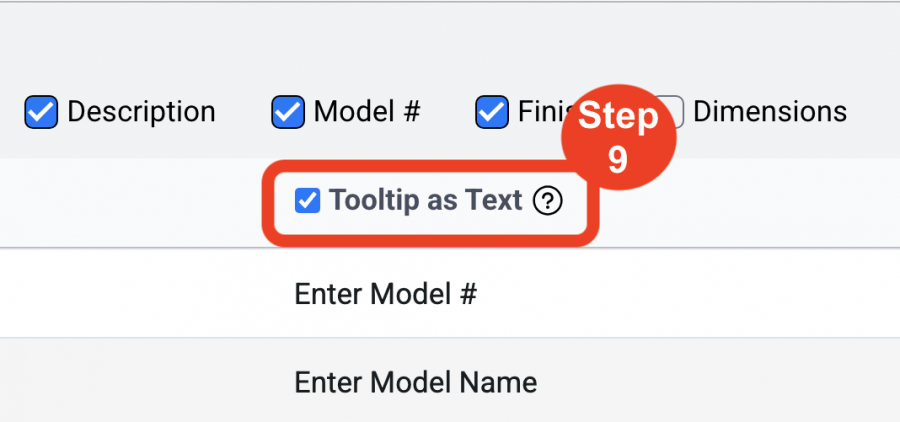Click the Tooltip as Text label
This screenshot has height=422, width=900.
[425, 201]
